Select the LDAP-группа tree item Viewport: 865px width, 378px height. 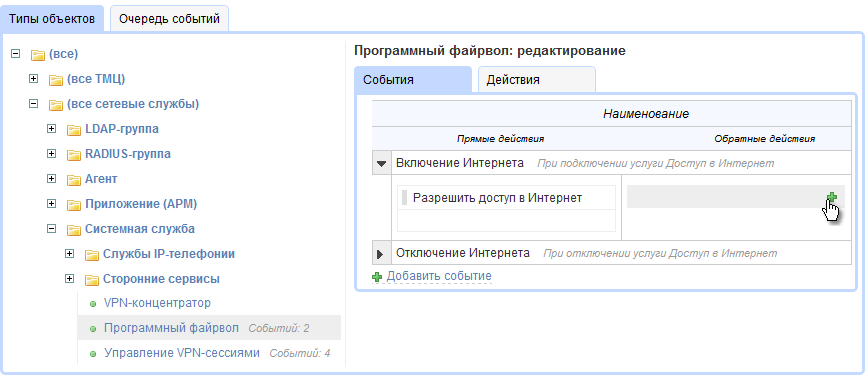122,129
